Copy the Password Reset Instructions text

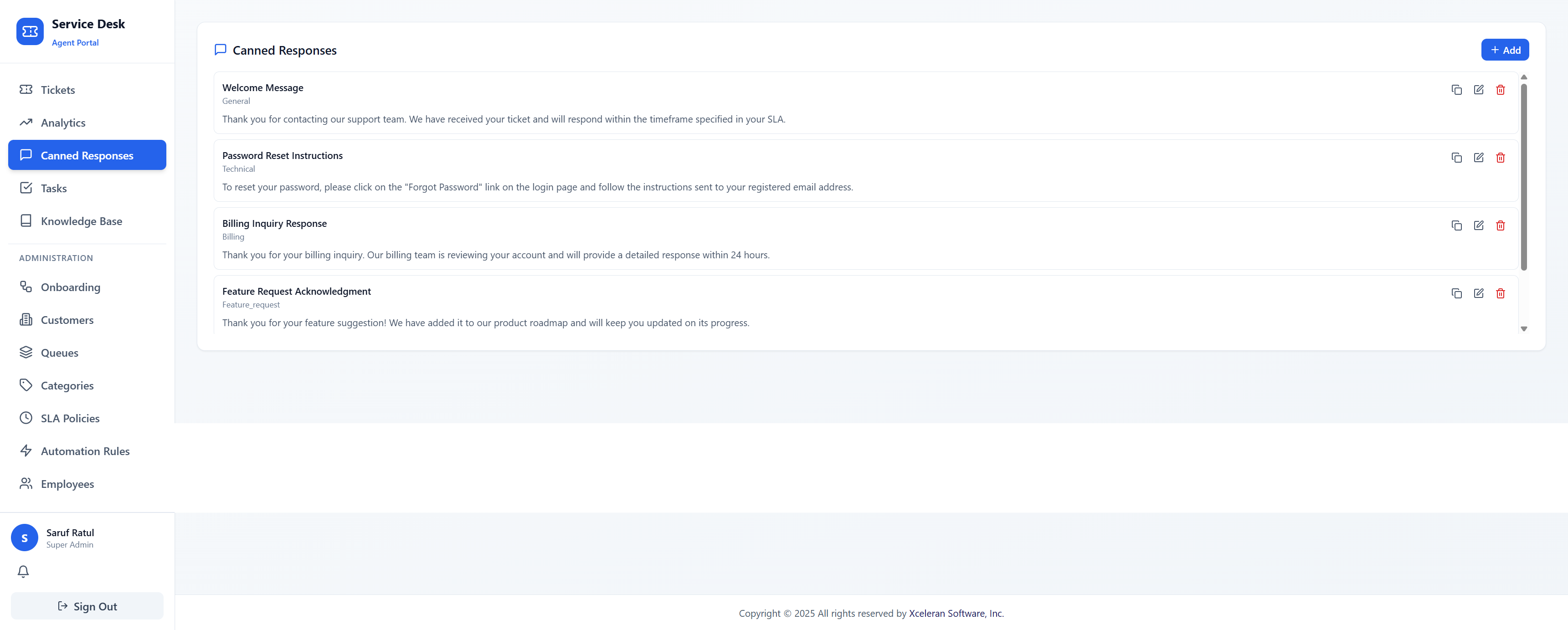[x=1456, y=158]
